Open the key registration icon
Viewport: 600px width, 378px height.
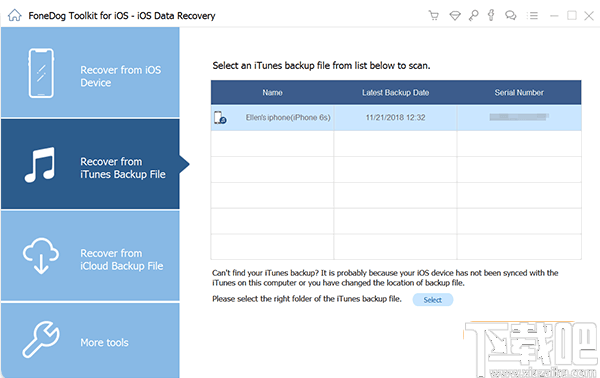click(x=473, y=15)
